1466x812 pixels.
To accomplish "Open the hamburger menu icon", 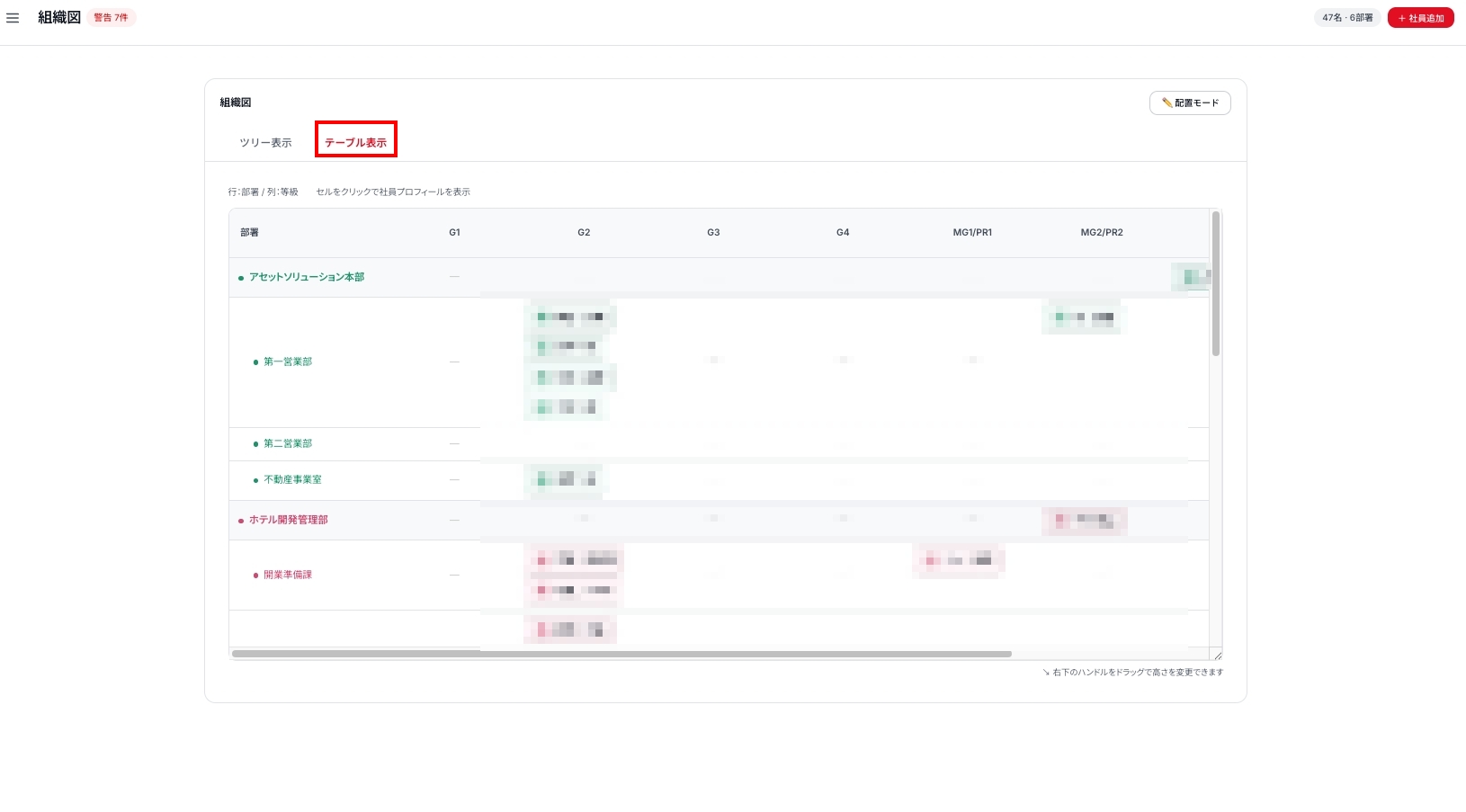I will [13, 18].
